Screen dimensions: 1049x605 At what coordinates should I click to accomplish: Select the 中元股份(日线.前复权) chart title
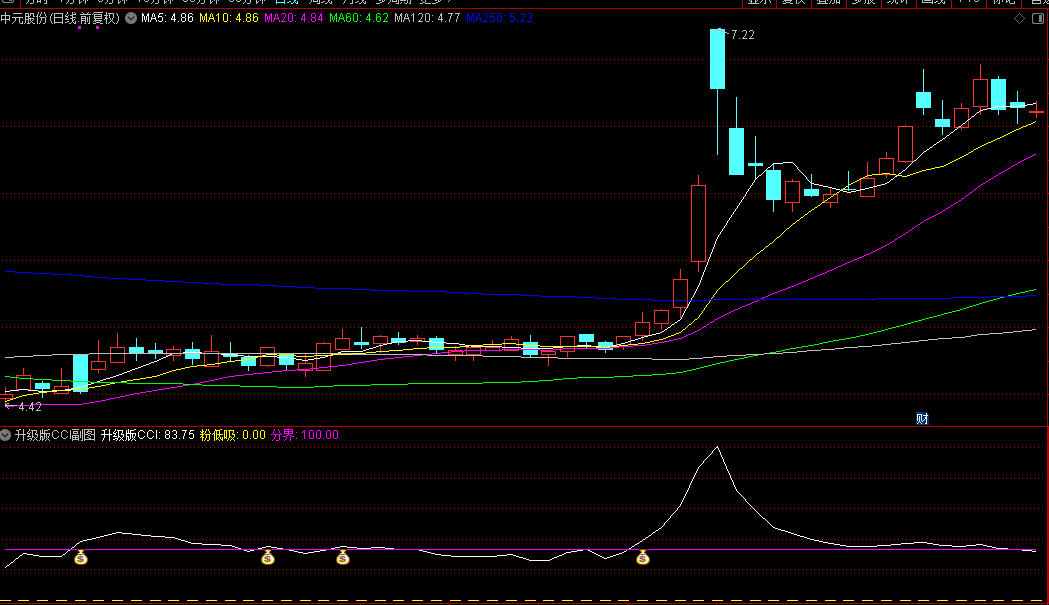tap(60, 19)
